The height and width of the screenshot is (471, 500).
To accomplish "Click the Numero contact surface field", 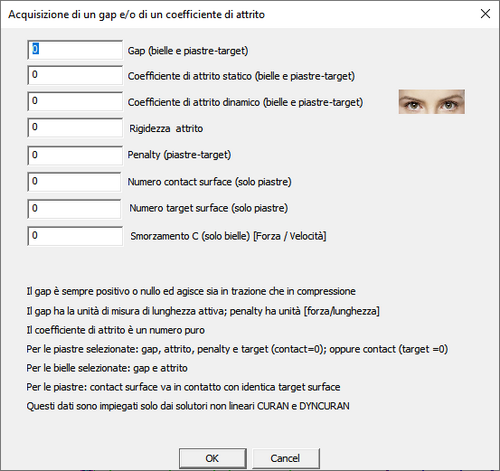I will tap(74, 182).
